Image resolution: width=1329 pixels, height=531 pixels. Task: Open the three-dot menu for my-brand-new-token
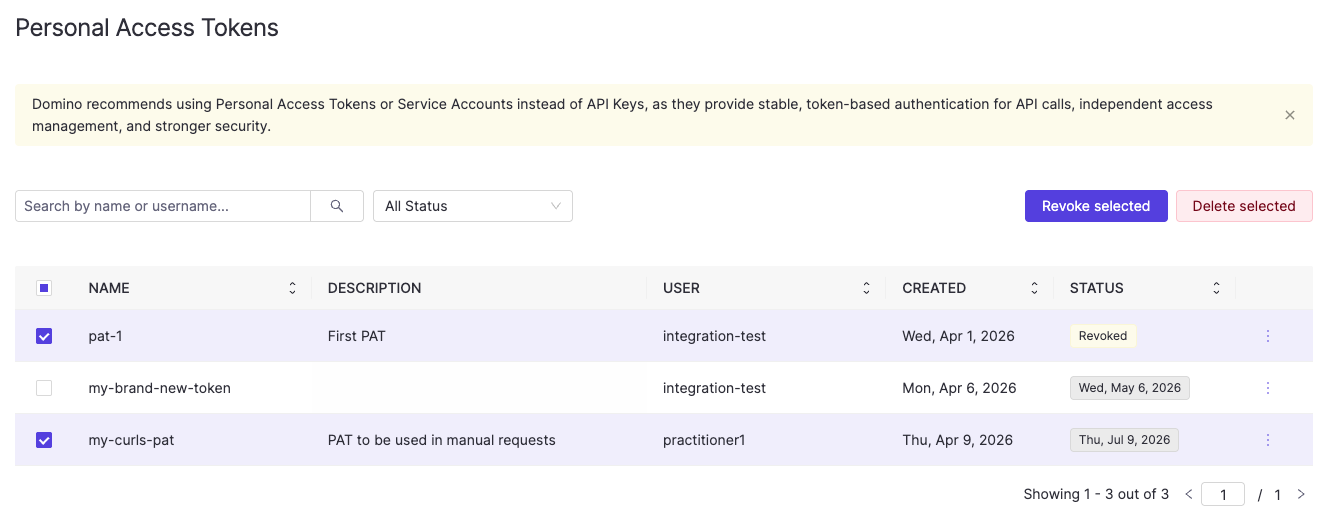1268,388
